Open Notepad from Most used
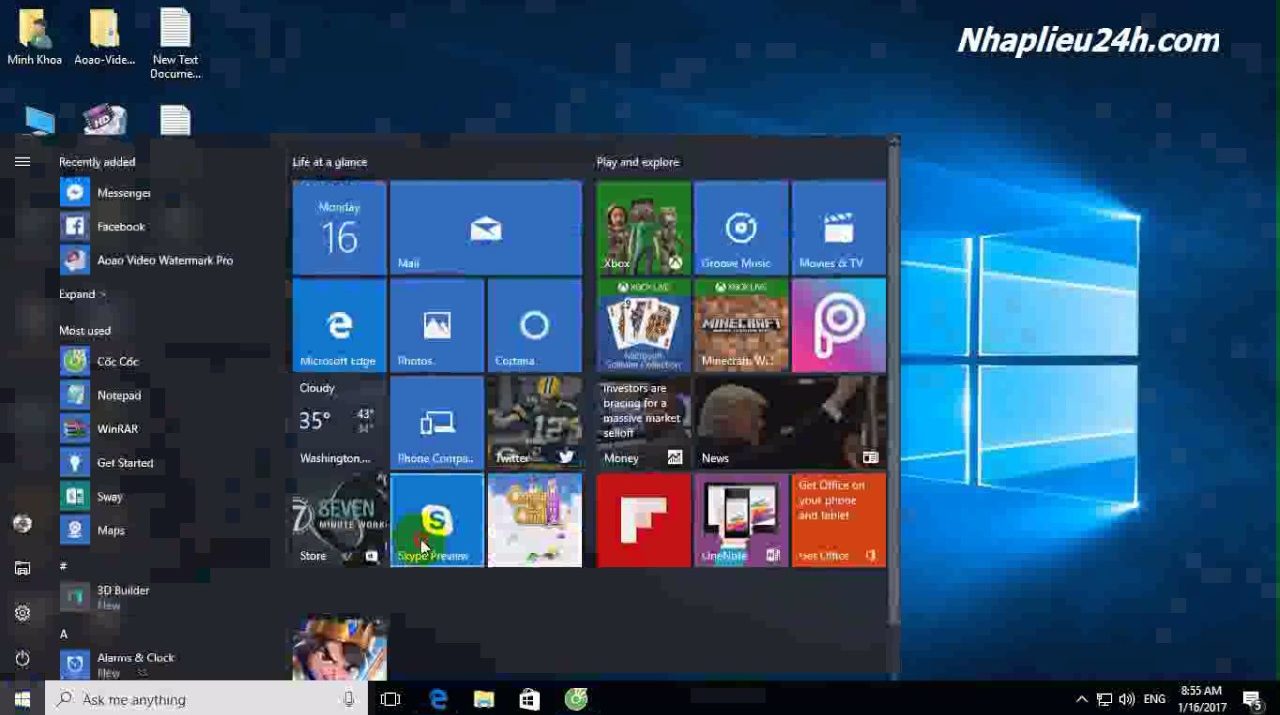The width and height of the screenshot is (1280, 715). point(118,395)
